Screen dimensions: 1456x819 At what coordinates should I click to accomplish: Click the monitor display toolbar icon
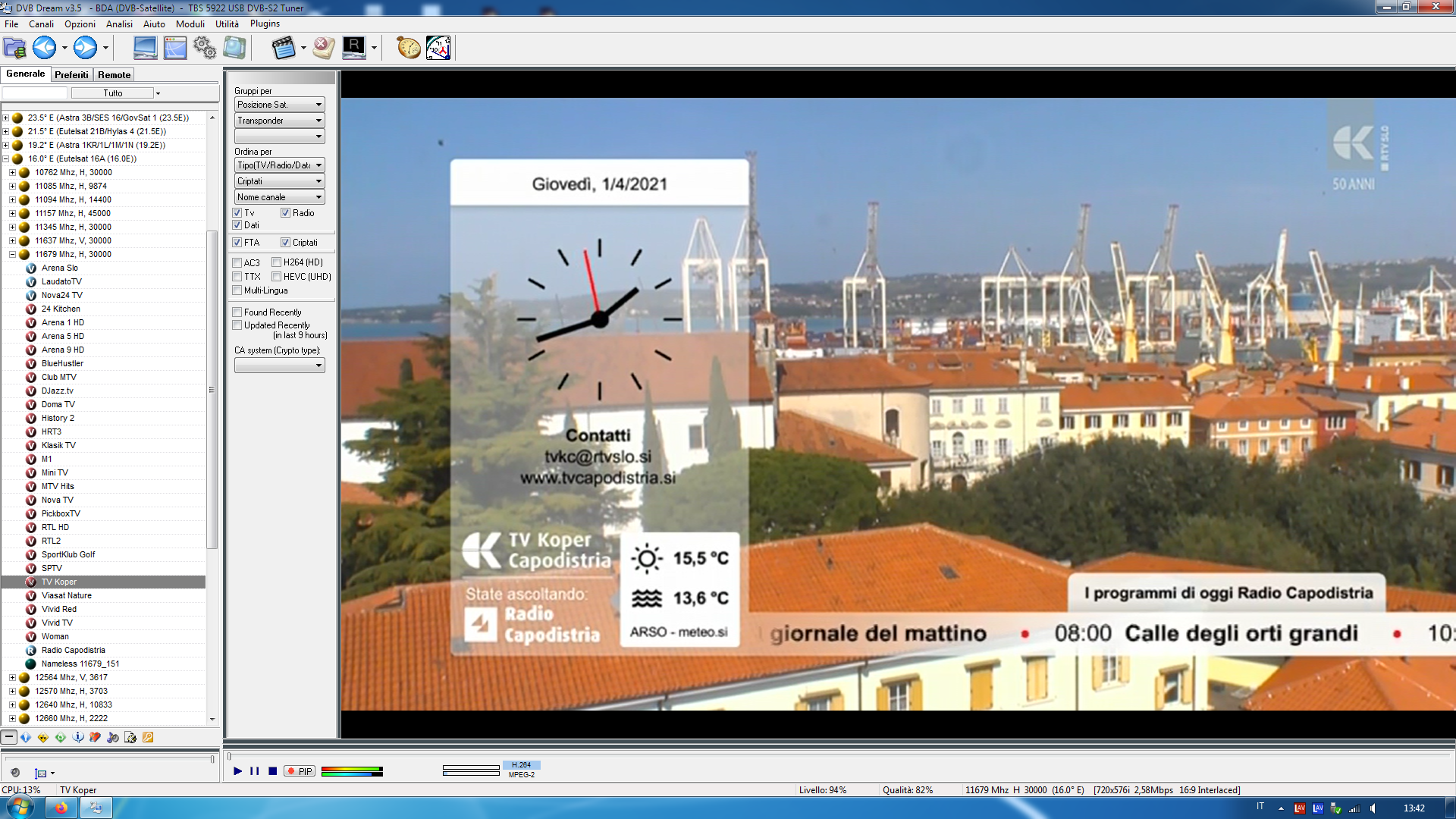tap(145, 48)
